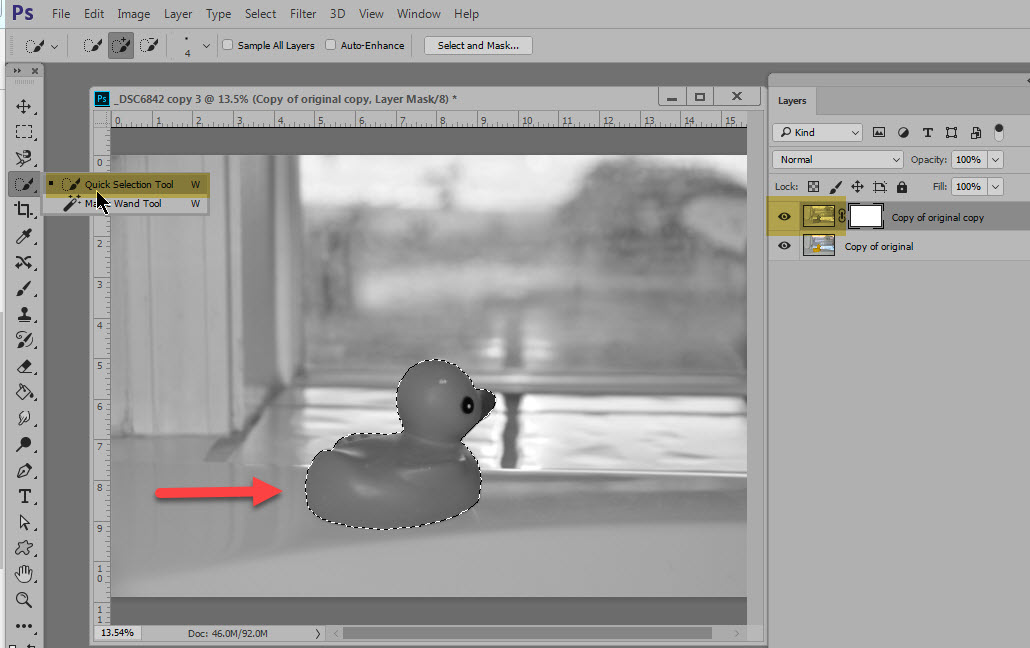The image size is (1030, 648).
Task: Expand the document status bar arrow
Action: 317,634
